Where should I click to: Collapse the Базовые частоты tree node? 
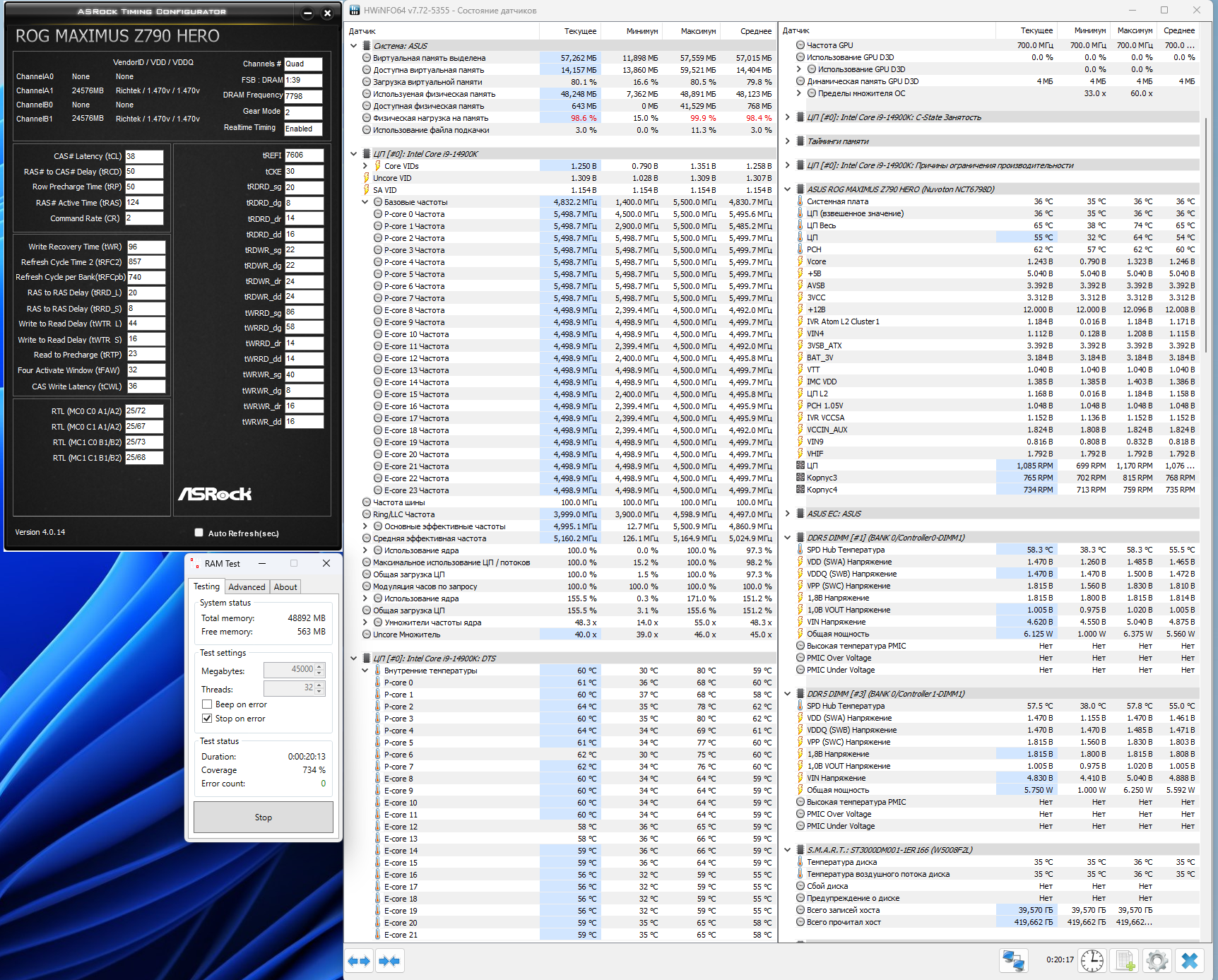click(x=365, y=202)
